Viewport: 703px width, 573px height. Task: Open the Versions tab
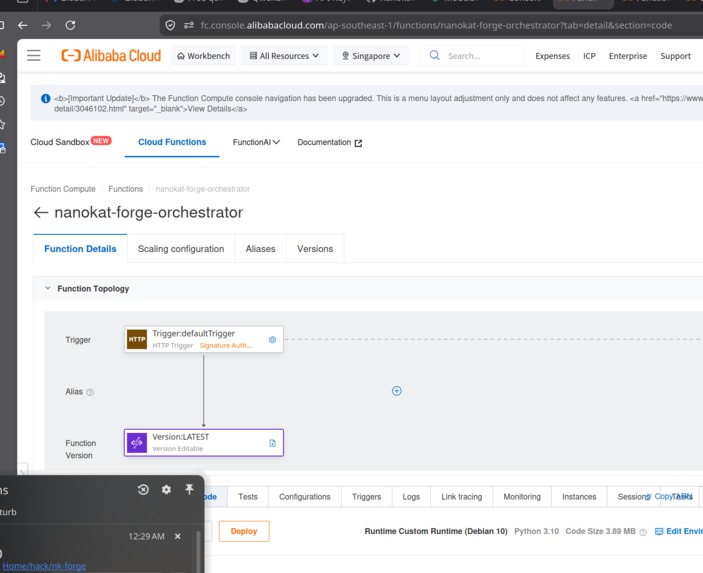[315, 249]
